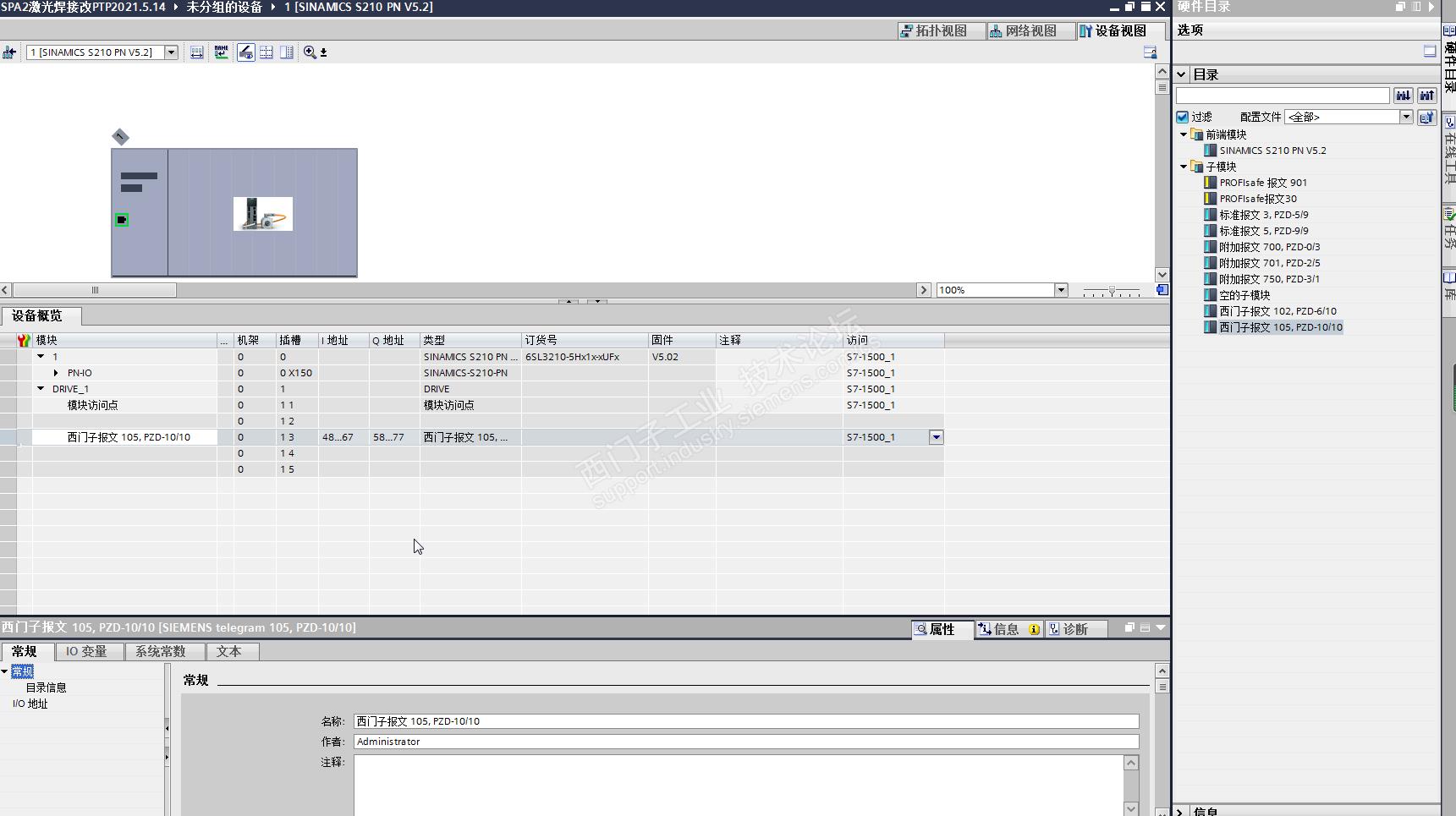Open the 100% zoom level dropdown

(x=1061, y=290)
